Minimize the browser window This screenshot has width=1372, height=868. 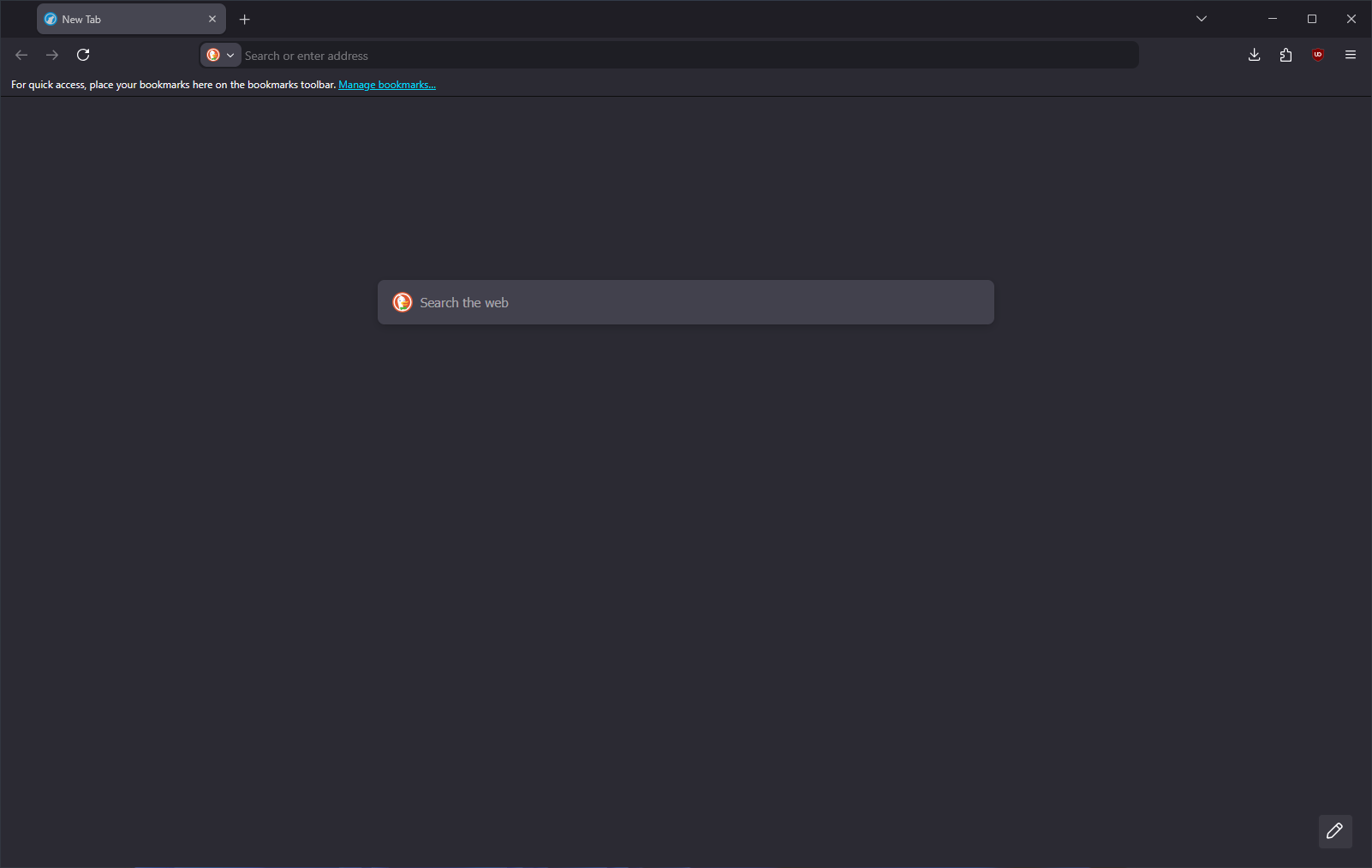click(1273, 19)
